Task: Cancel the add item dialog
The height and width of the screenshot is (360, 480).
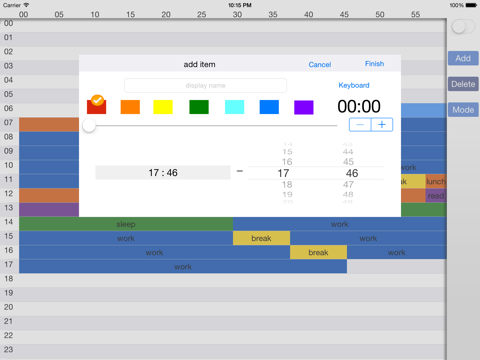Action: pyautogui.click(x=320, y=65)
